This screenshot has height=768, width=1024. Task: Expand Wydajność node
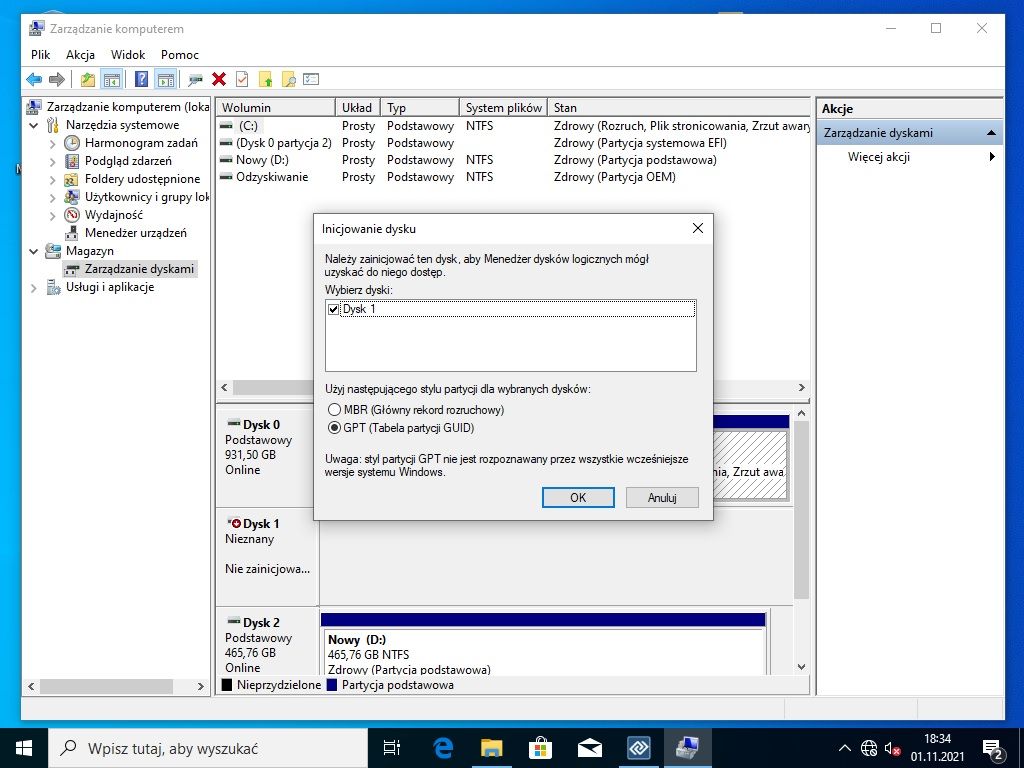click(x=53, y=216)
